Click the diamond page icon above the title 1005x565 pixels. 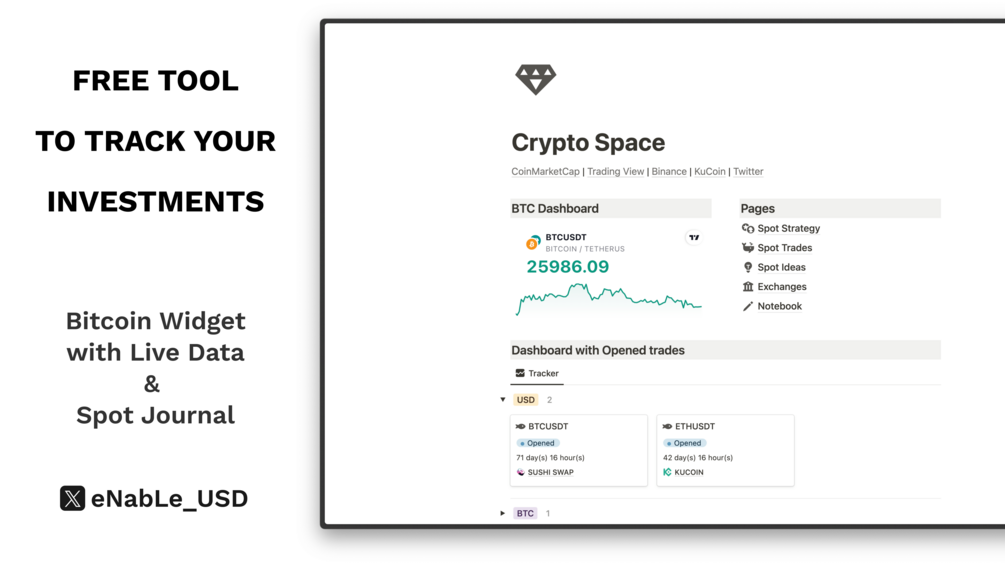click(x=535, y=79)
